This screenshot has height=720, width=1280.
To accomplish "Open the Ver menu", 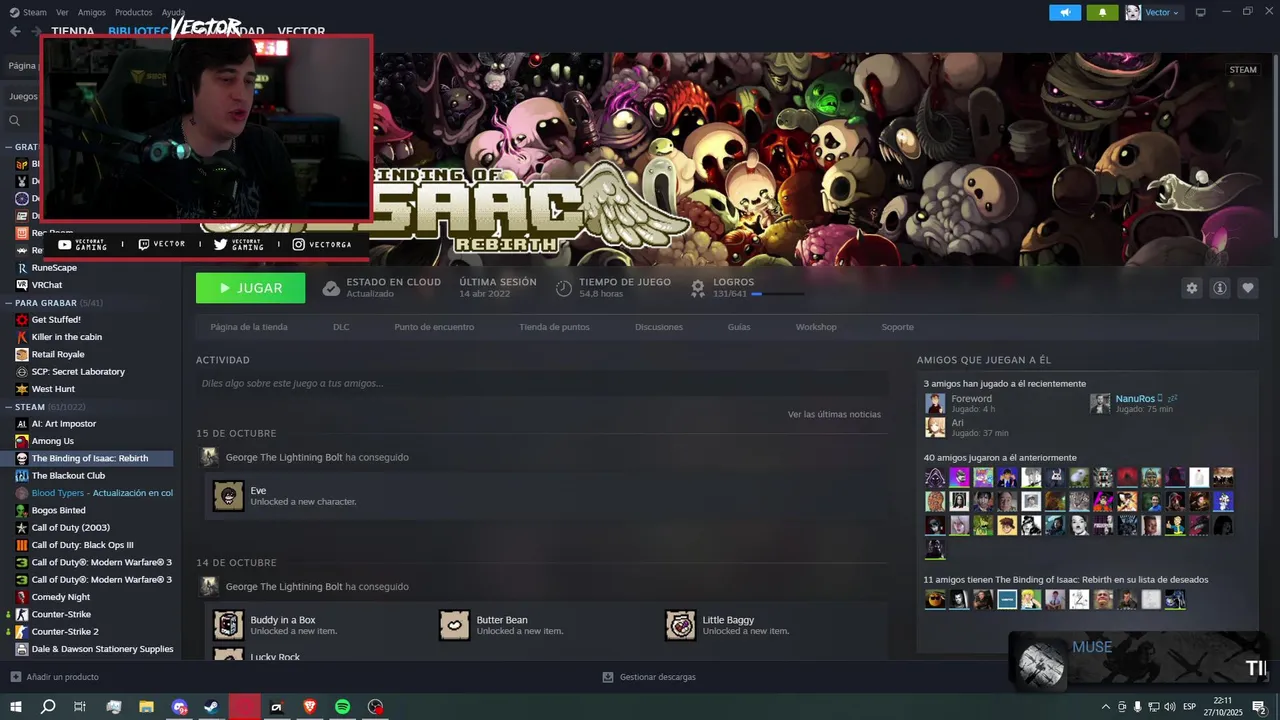I will point(63,12).
